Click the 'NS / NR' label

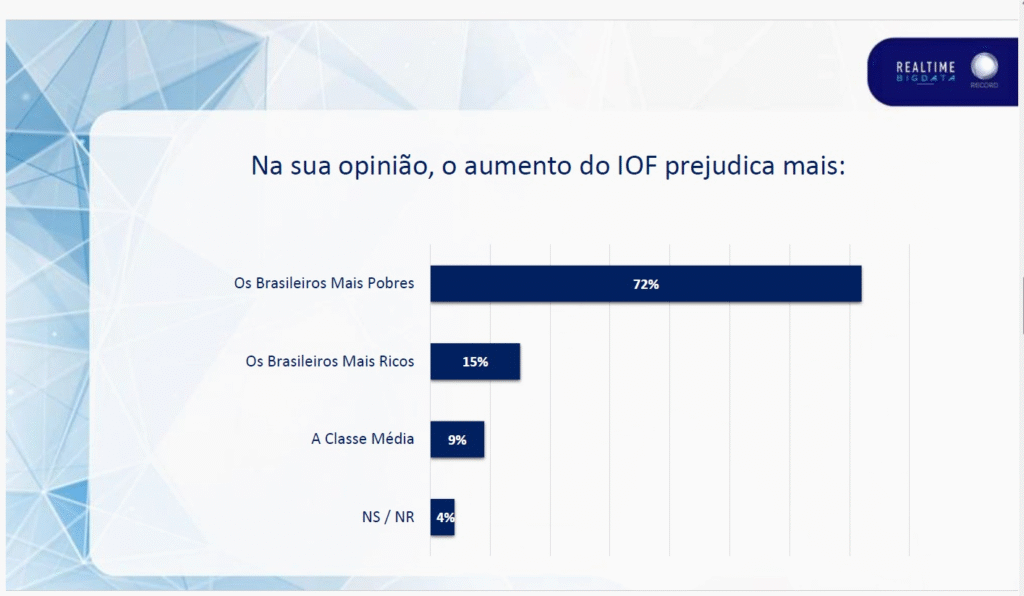pyautogui.click(x=388, y=517)
